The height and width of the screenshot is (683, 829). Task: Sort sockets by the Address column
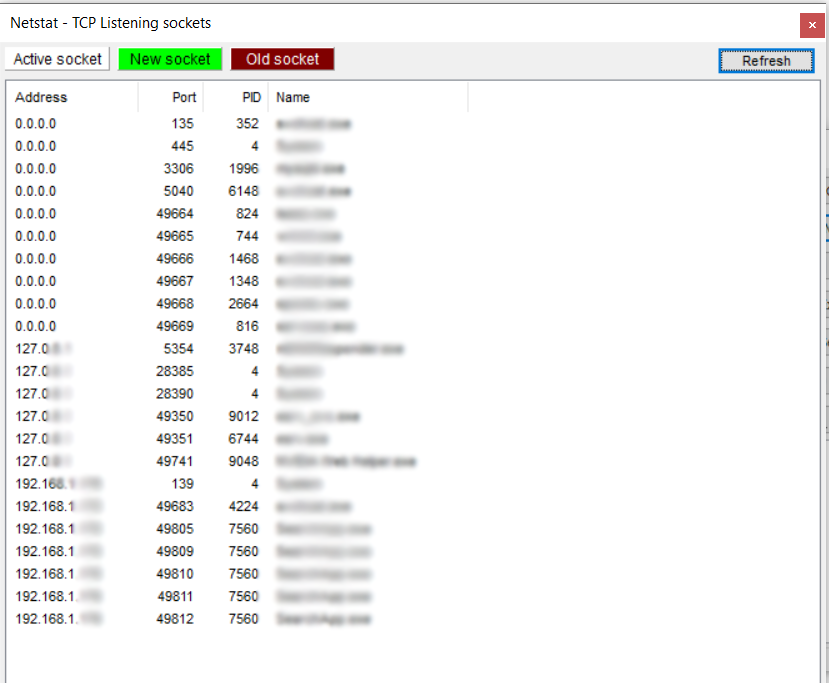click(x=40, y=97)
